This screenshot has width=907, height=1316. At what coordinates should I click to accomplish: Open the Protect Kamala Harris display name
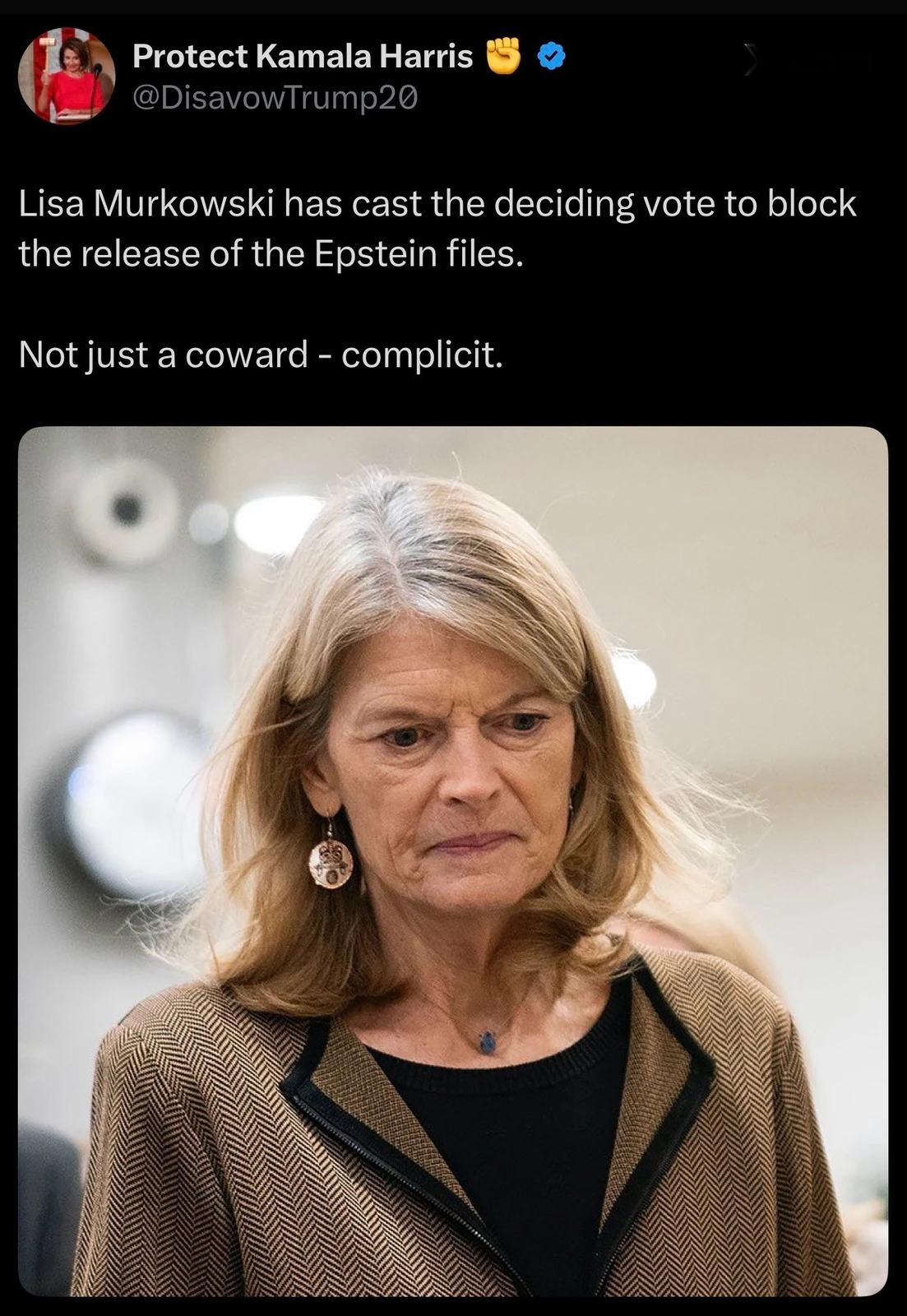point(303,56)
